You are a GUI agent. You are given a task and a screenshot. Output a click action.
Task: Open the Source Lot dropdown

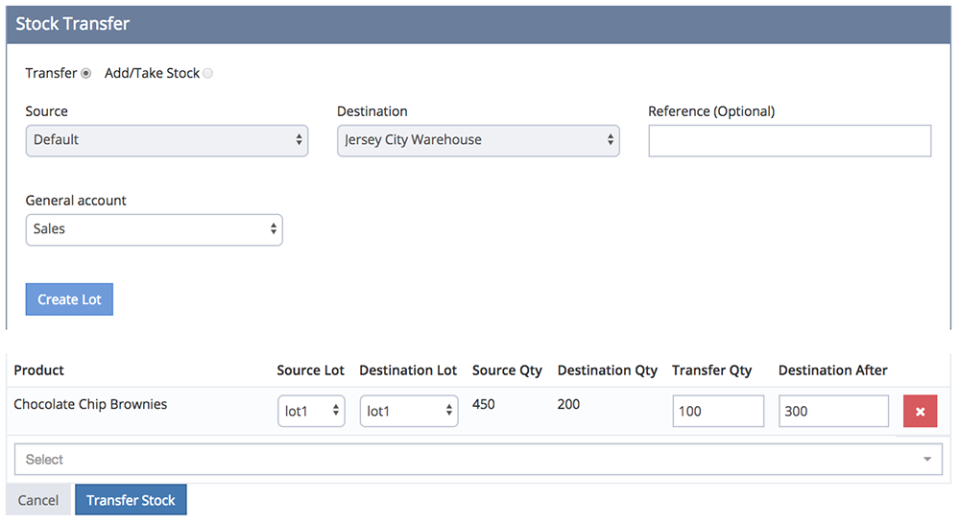tap(311, 411)
